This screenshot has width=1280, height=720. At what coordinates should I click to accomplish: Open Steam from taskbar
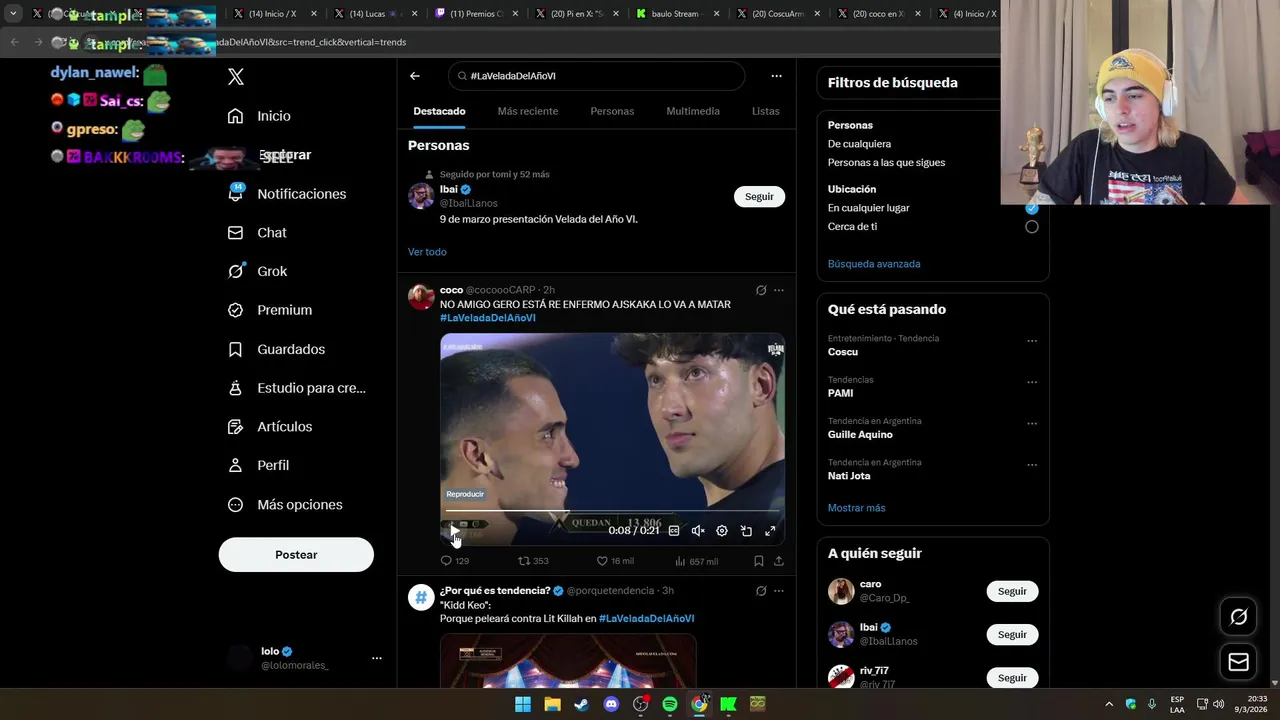[582, 704]
